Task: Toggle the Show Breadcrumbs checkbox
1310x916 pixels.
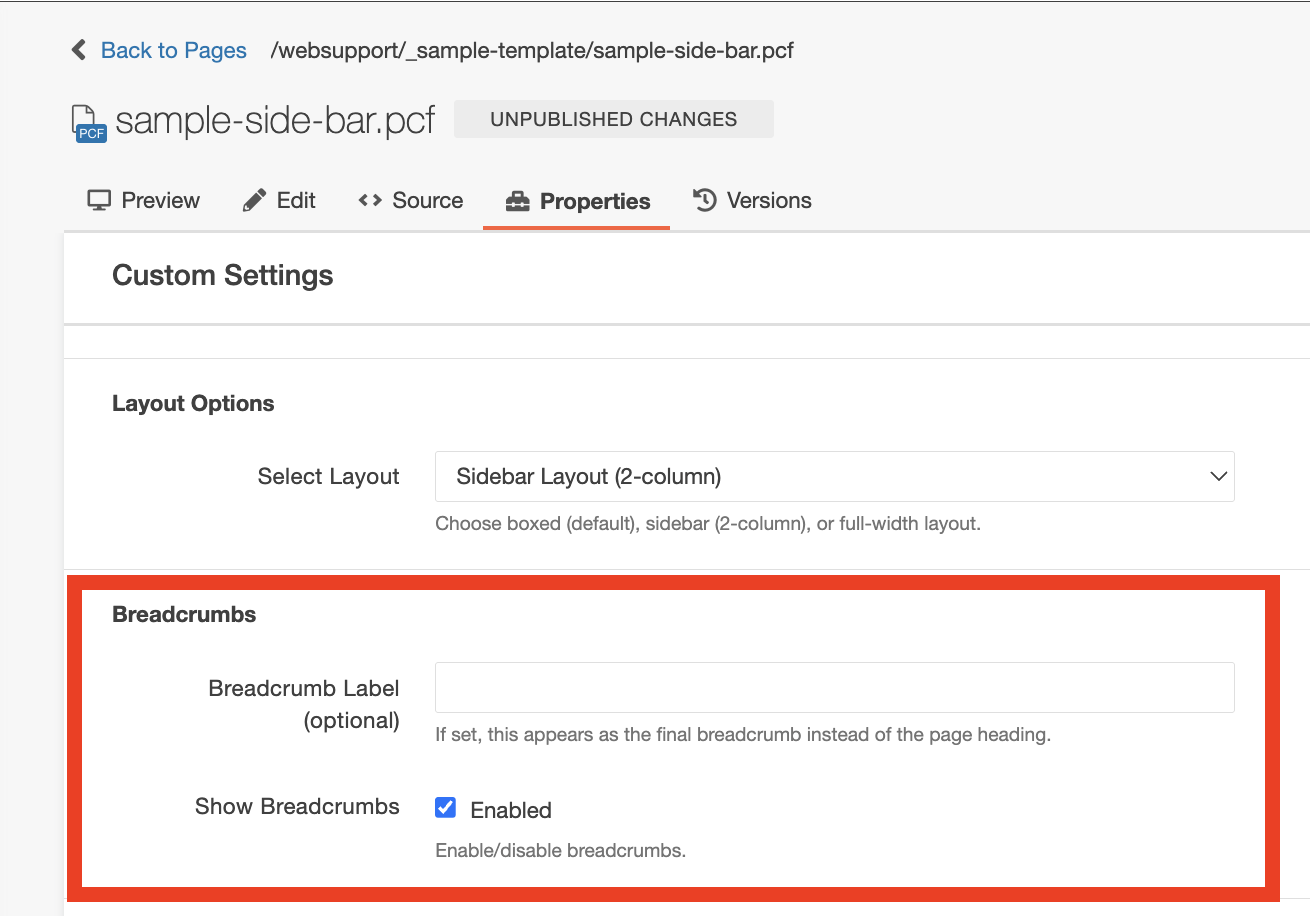Action: (x=446, y=808)
